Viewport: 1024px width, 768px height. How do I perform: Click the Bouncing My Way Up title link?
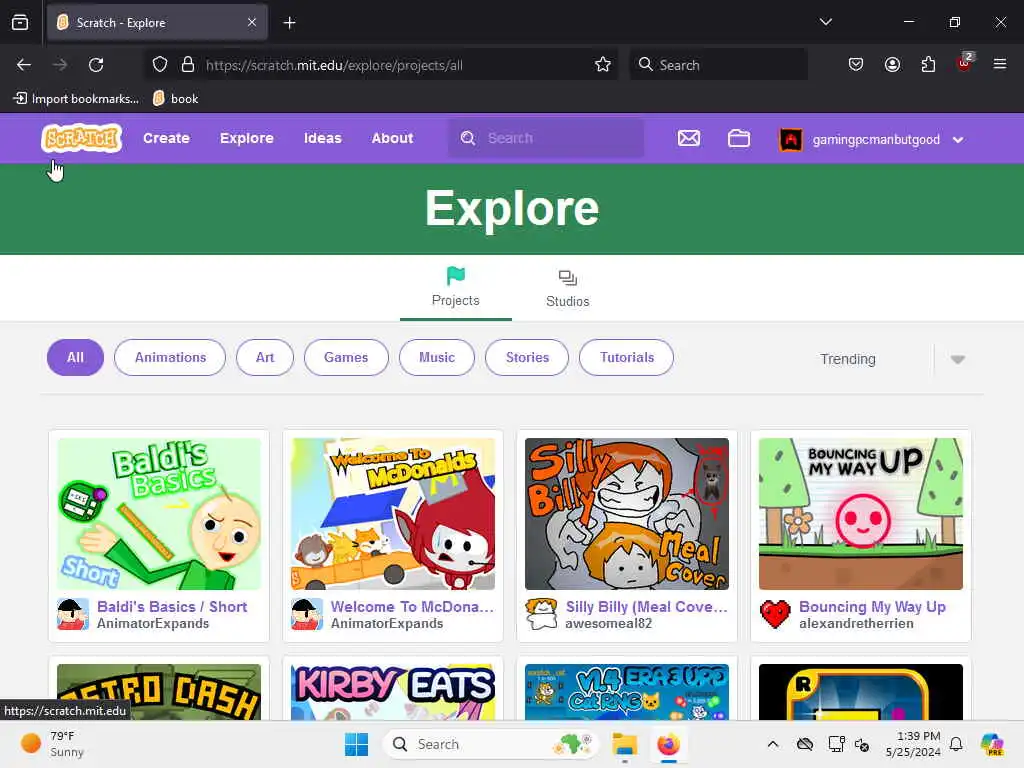(872, 607)
